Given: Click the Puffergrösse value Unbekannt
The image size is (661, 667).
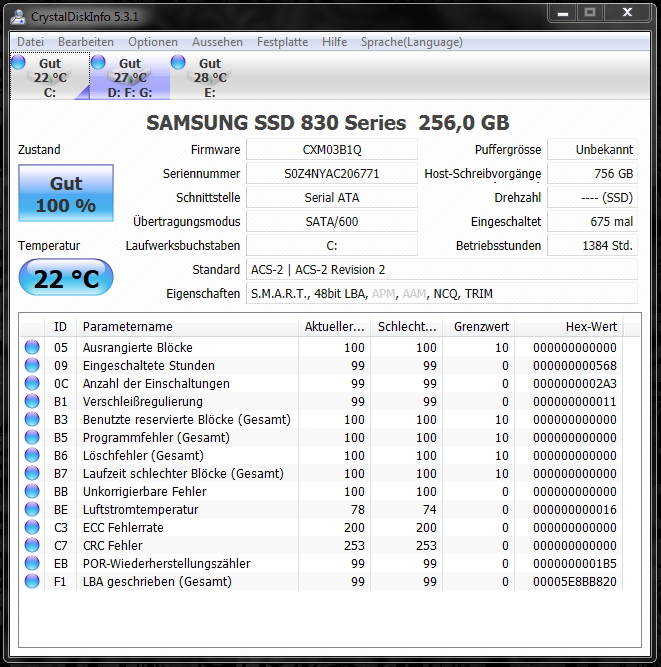Looking at the screenshot, I should [x=593, y=149].
